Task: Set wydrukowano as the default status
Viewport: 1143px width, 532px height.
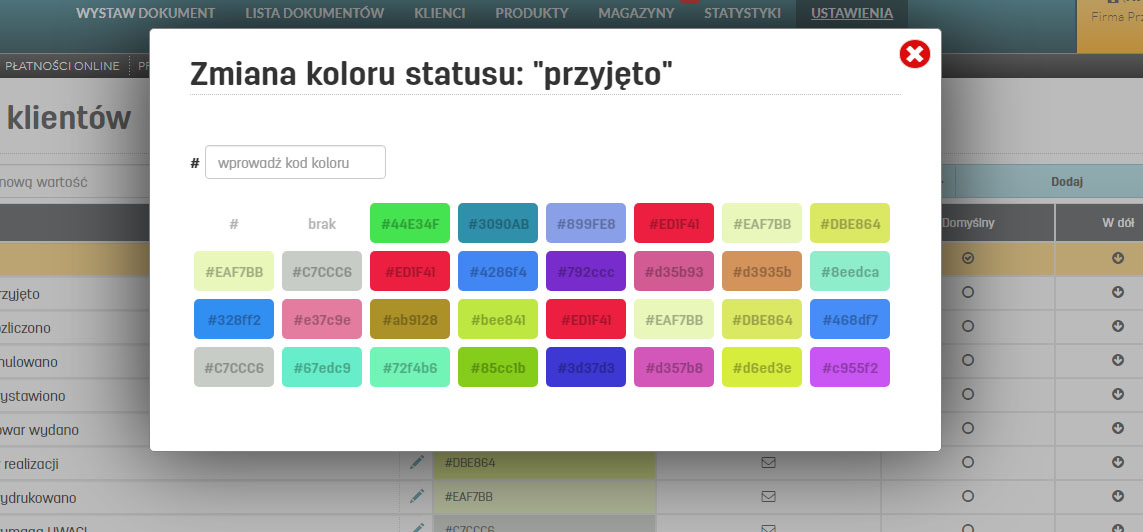Action: click(968, 496)
